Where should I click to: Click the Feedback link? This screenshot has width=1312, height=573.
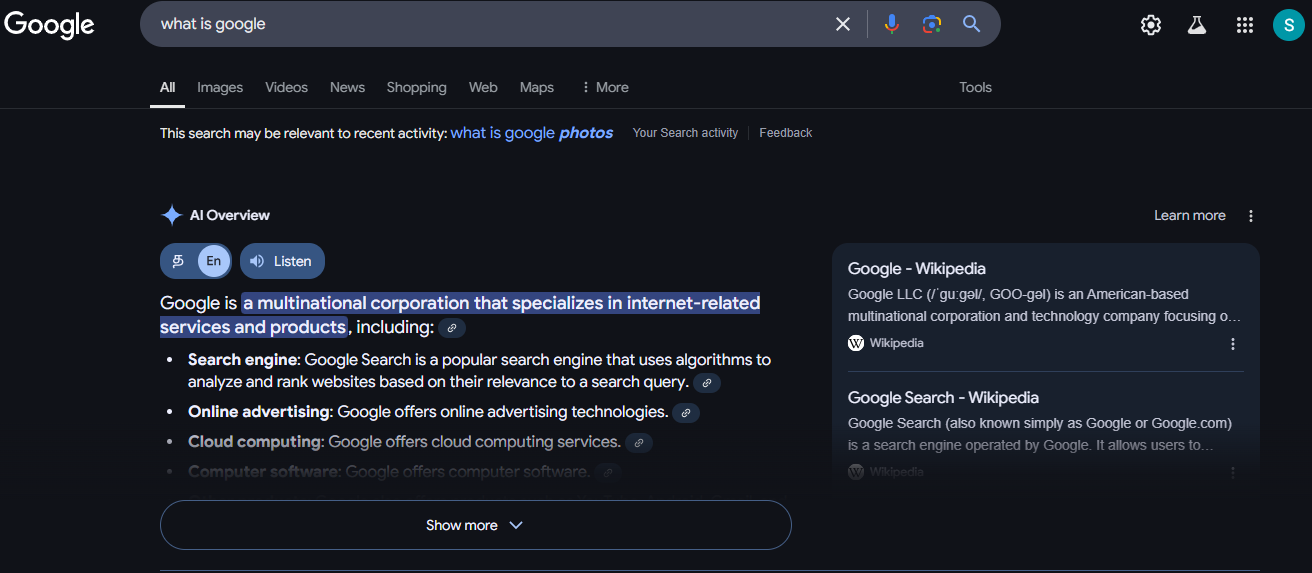(786, 133)
